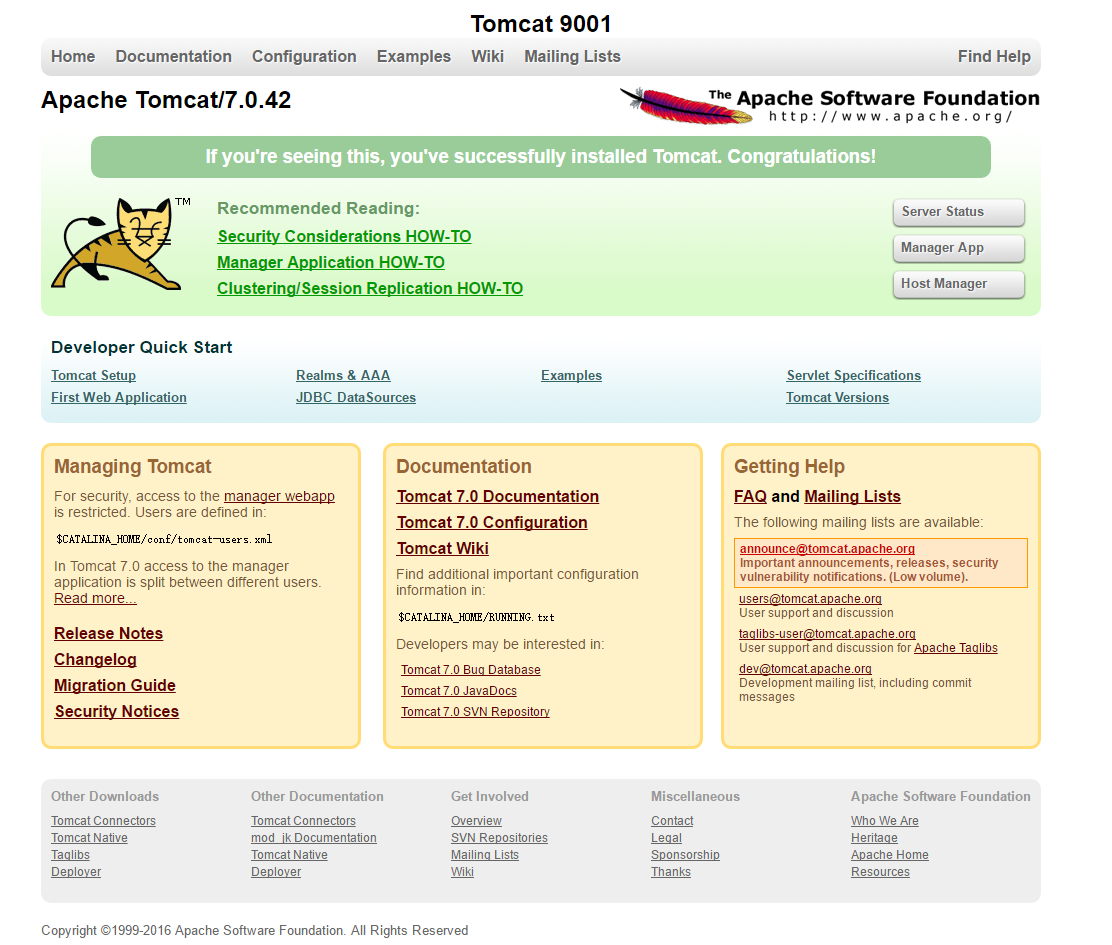
Task: Open Overview under Get Involved
Action: [x=477, y=821]
